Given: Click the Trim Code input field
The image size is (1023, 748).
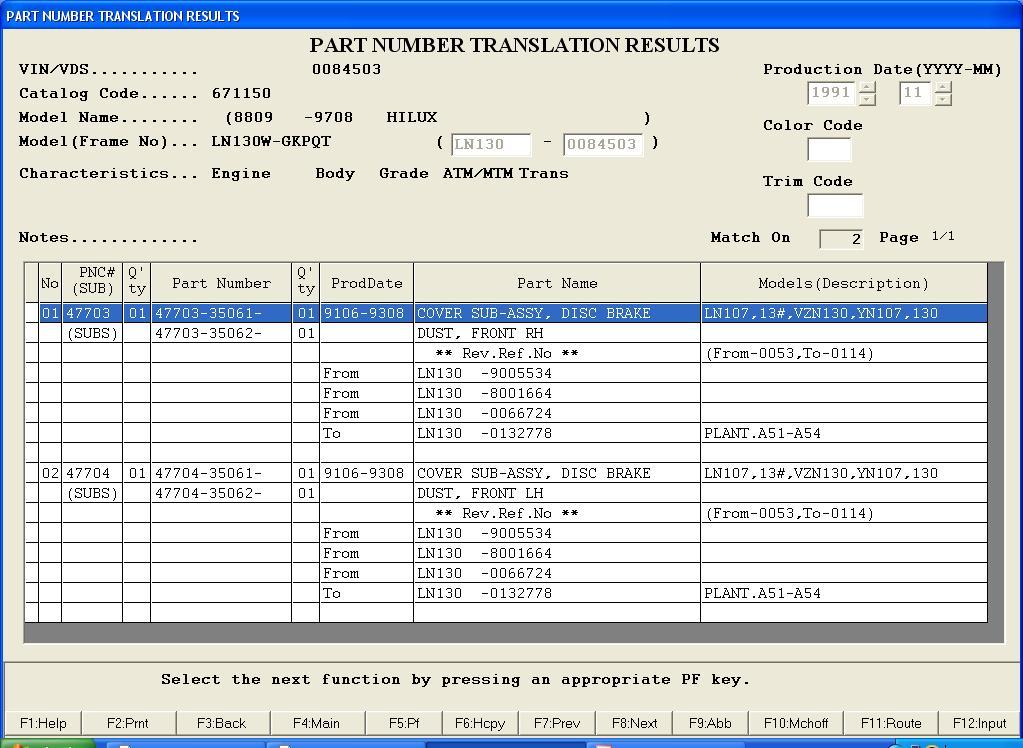Looking at the screenshot, I should (834, 206).
